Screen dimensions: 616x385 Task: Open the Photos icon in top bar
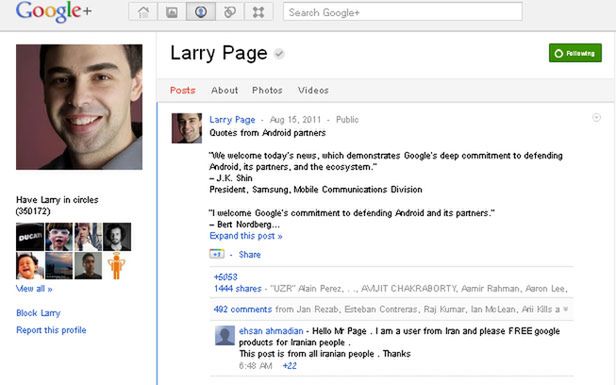[172, 12]
